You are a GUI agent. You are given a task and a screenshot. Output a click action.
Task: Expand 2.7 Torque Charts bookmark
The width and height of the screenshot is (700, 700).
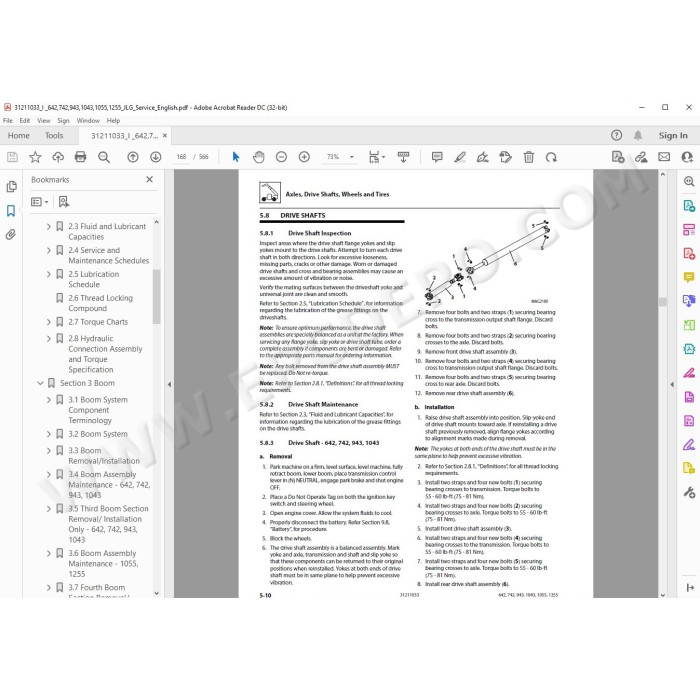pos(48,322)
